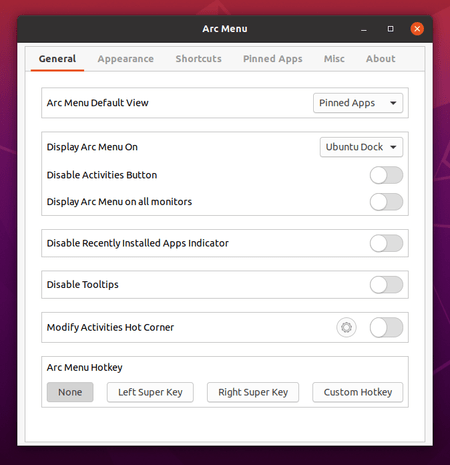Screen dimensions: 450x465
Task: Enable Display Arc Menu on all monitors
Action: coord(386,202)
